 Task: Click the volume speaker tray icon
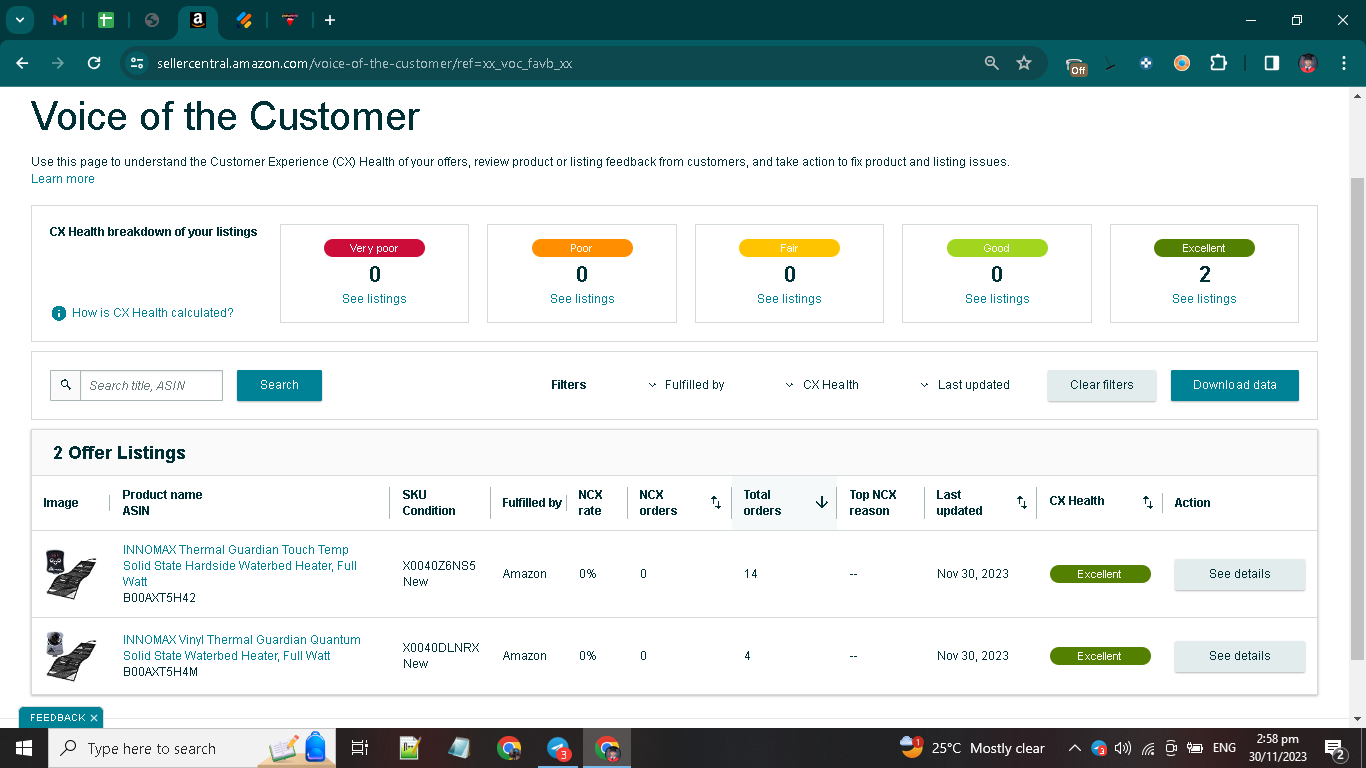(x=1123, y=748)
